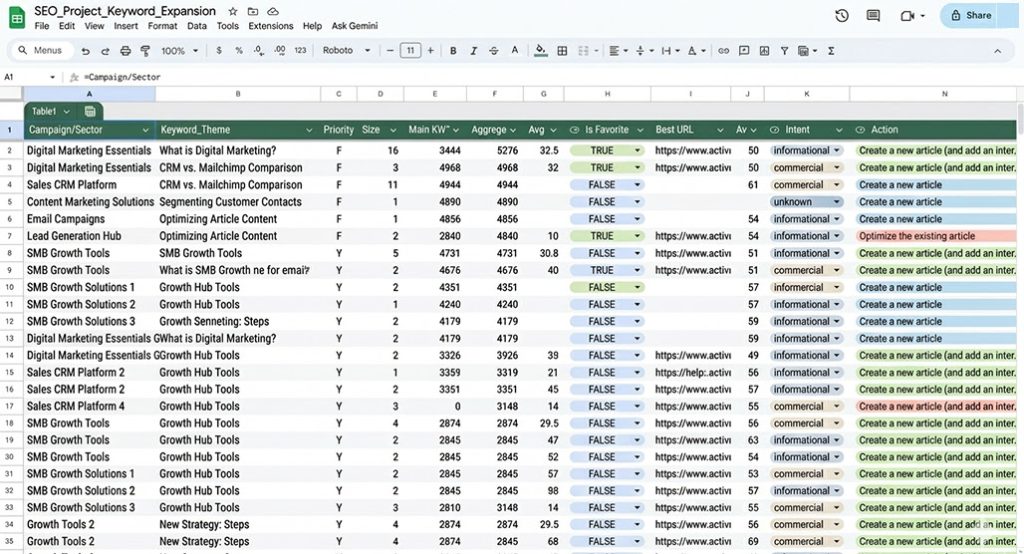
Task: Open the 100% zoom dropdown
Action: 179,50
